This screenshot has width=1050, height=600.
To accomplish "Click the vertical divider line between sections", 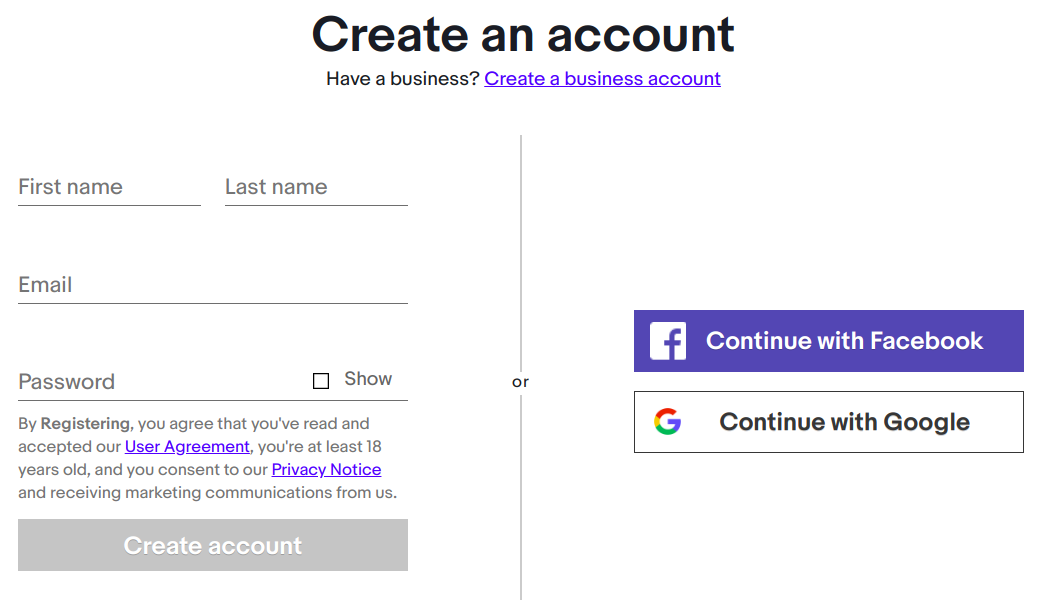I will 521,250.
